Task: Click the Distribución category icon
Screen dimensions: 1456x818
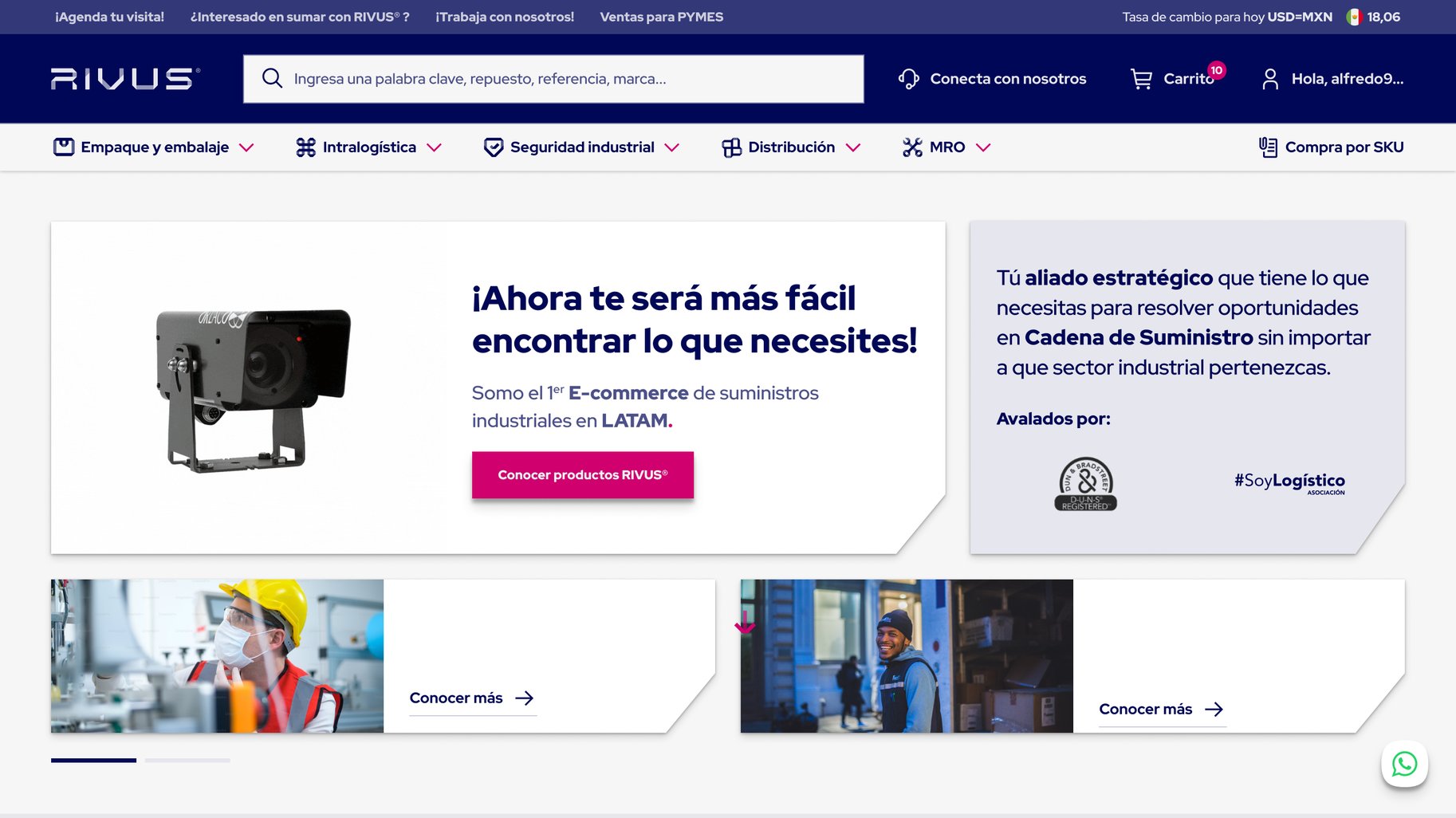Action: click(732, 147)
